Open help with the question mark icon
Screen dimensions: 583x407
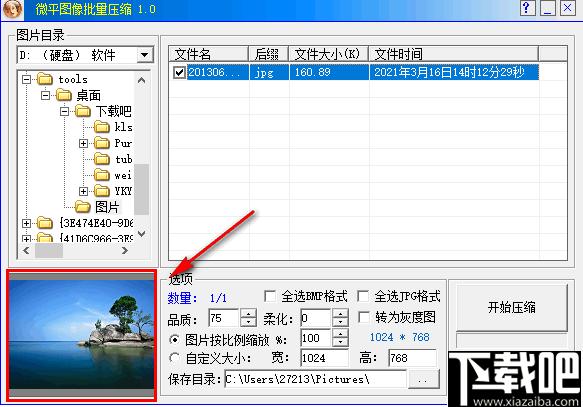pos(528,8)
